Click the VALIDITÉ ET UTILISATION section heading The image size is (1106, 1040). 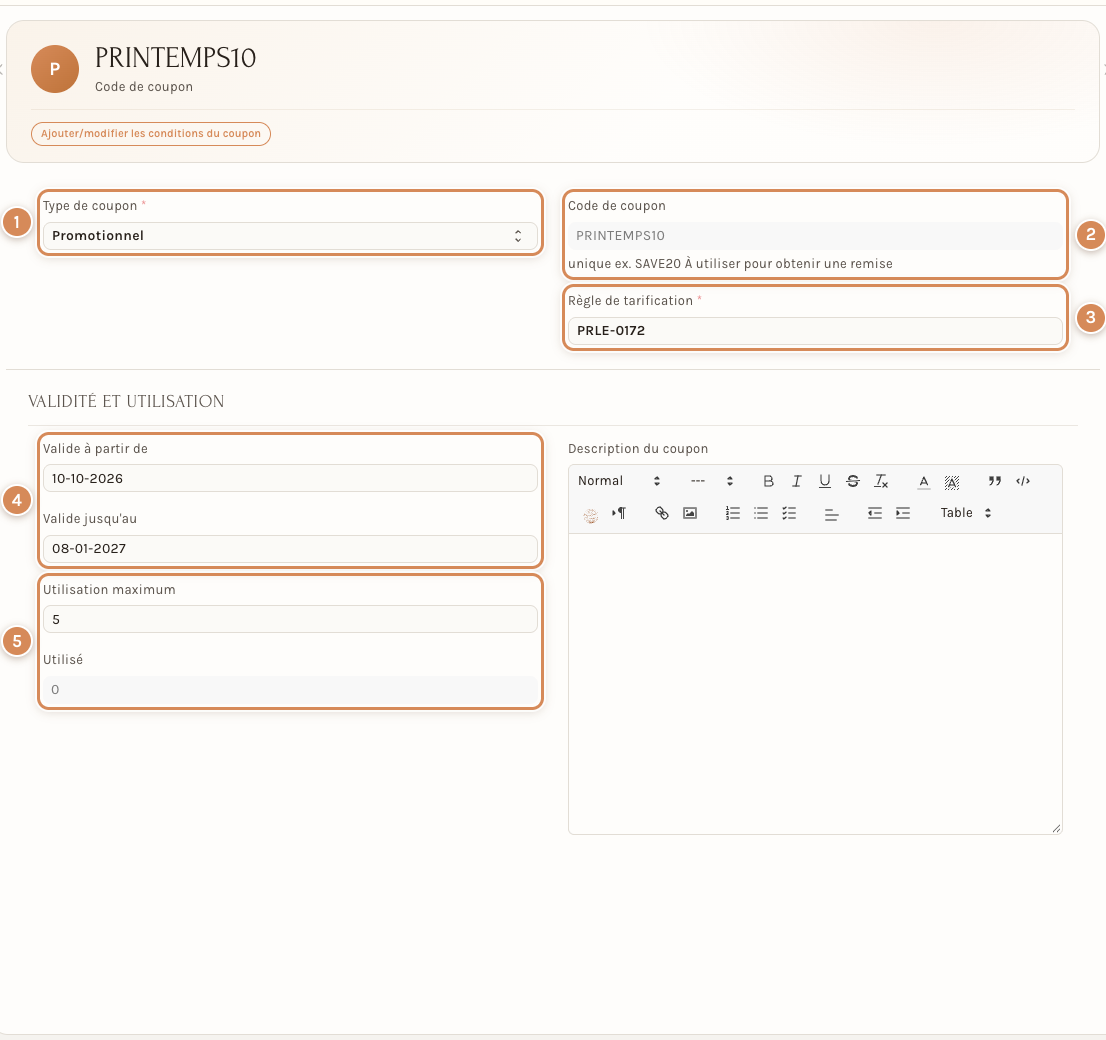tap(126, 401)
